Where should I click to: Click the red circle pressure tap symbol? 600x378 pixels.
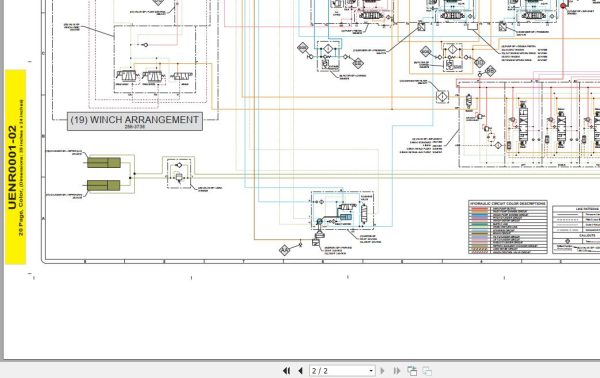tap(563, 6)
